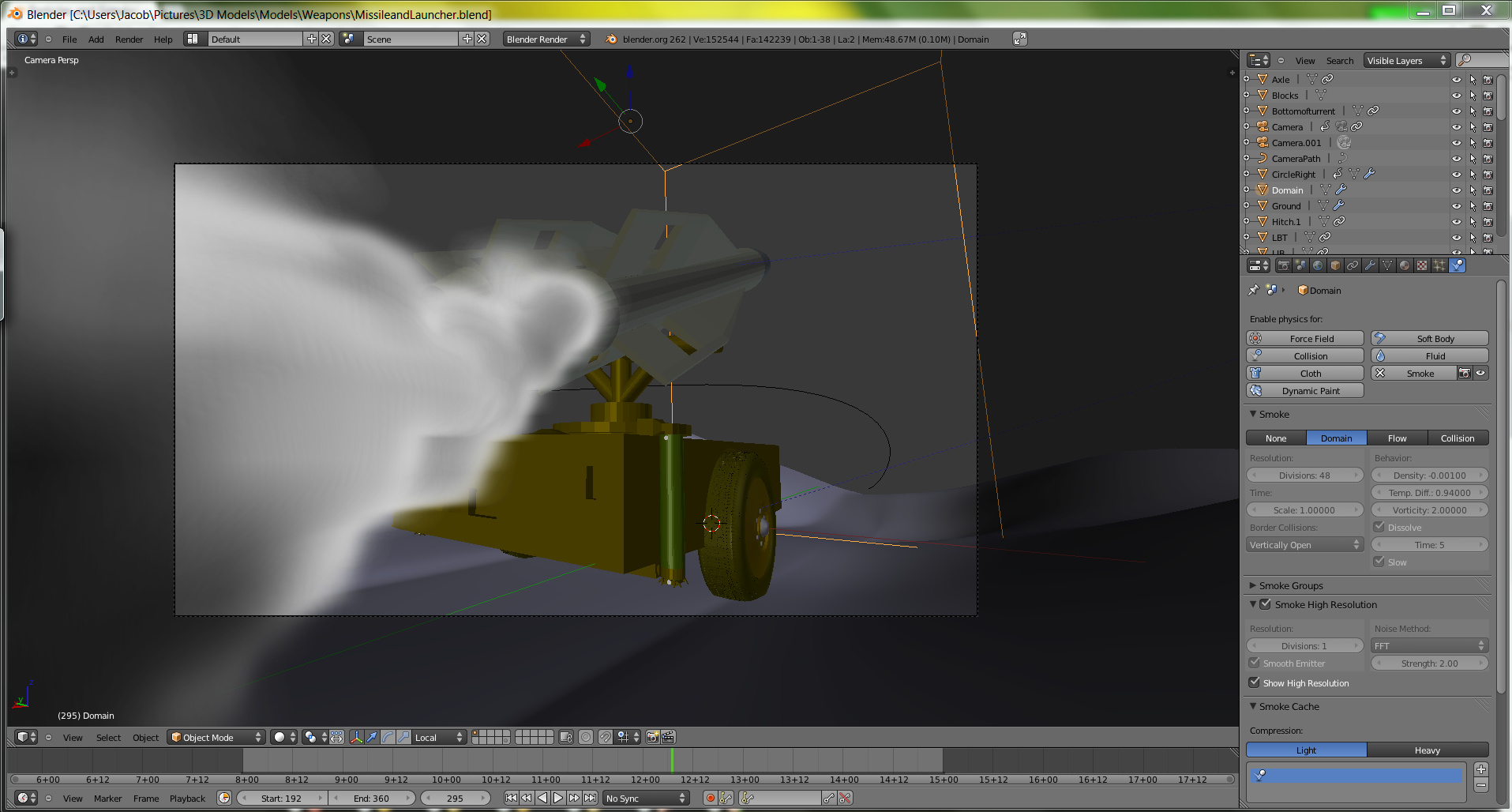This screenshot has width=1512, height=812.
Task: Open the Particles properties tab (sparkles icon)
Action: (x=1439, y=265)
